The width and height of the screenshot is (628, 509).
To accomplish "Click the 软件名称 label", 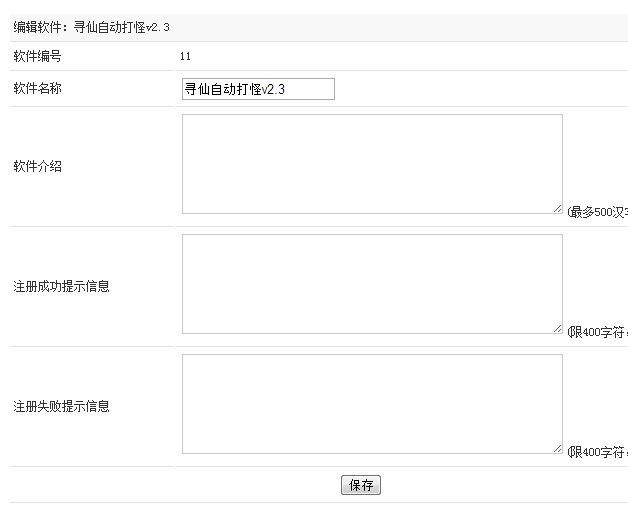I will pos(37,89).
